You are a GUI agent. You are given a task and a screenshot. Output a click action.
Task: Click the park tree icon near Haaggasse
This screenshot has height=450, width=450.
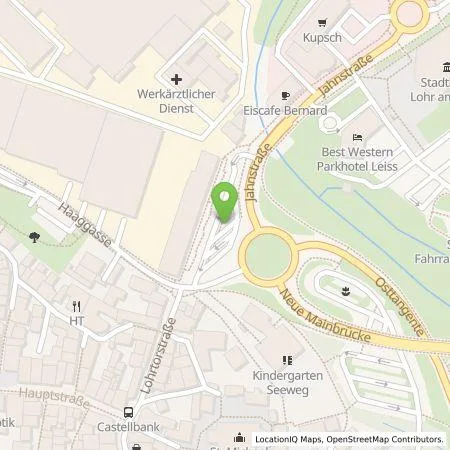click(x=34, y=237)
